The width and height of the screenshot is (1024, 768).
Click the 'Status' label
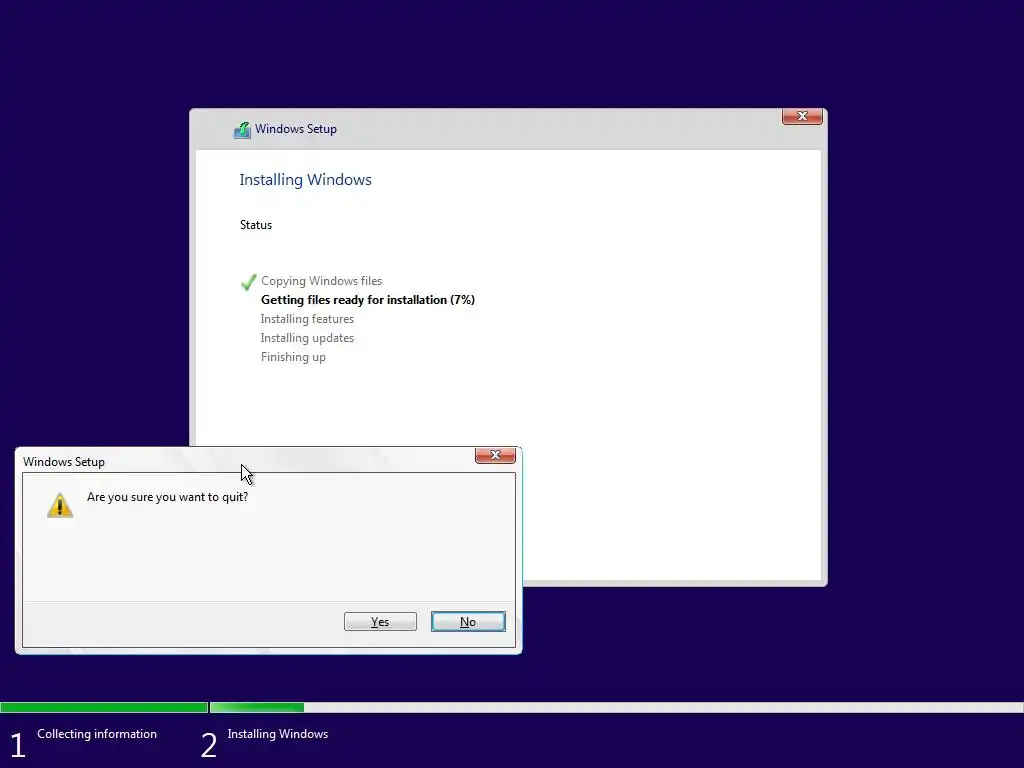(x=256, y=225)
